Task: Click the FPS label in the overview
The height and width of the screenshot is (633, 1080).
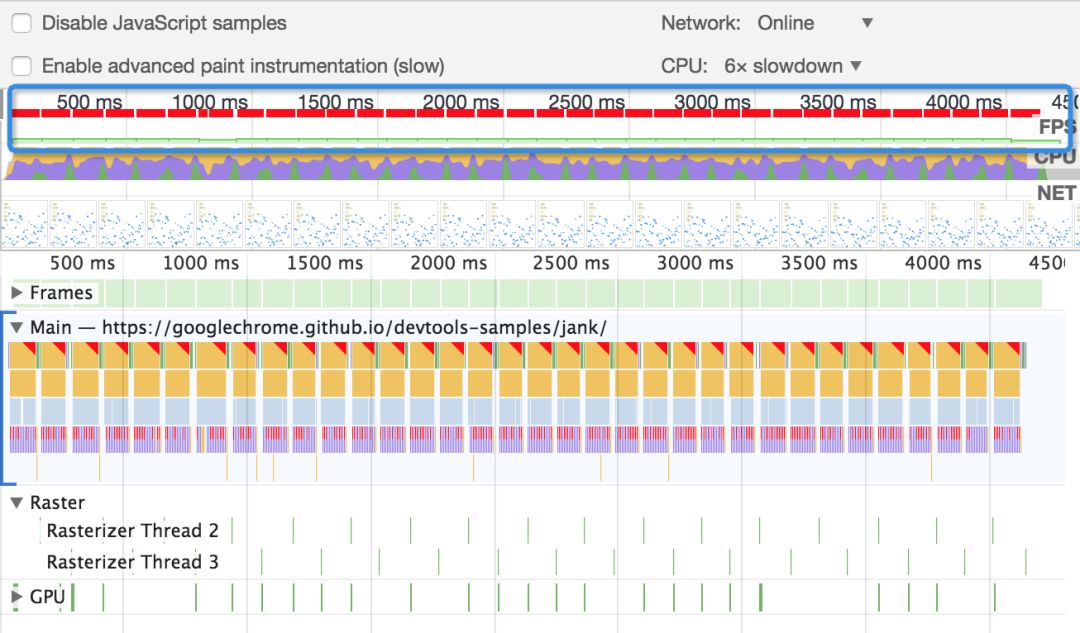Action: [1057, 127]
